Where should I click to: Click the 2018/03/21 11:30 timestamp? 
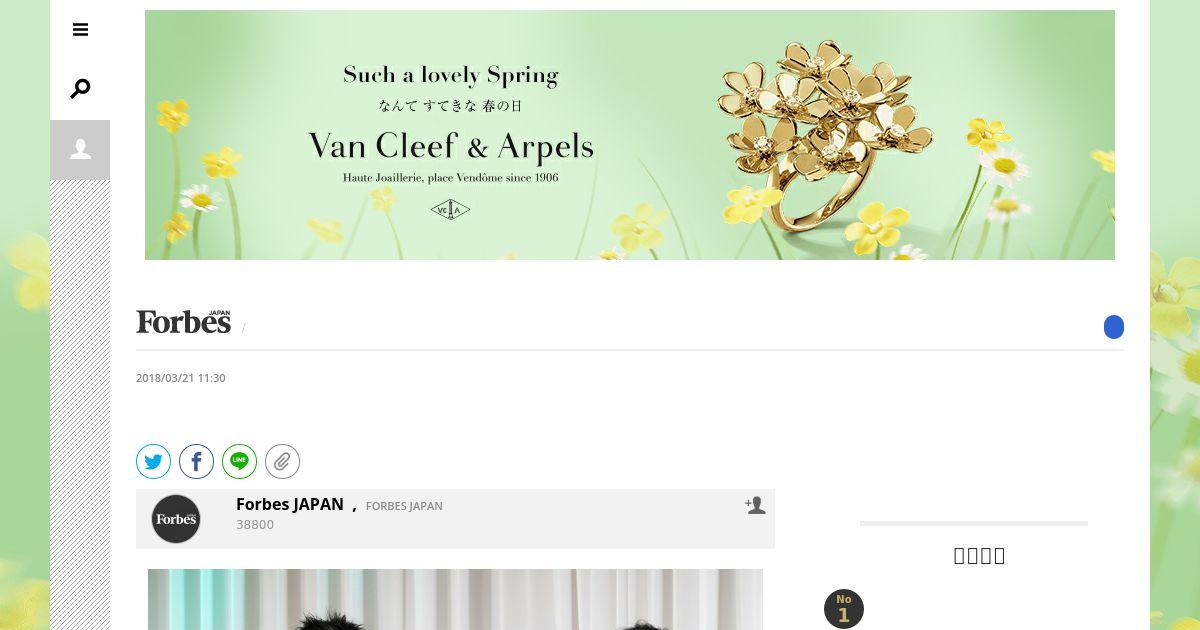pyautogui.click(x=181, y=378)
